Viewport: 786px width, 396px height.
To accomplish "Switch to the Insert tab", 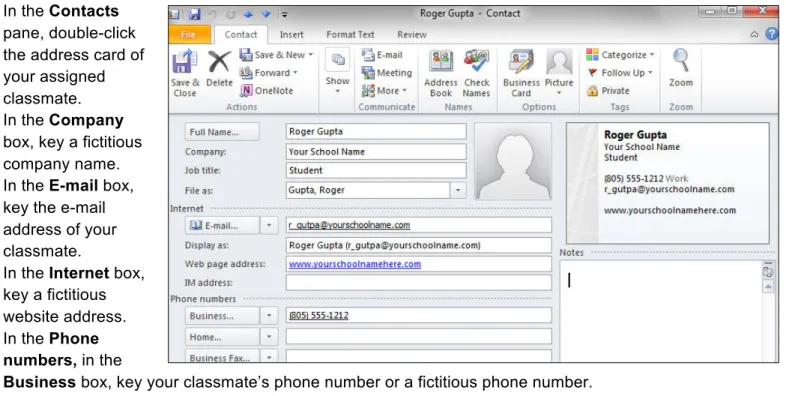I will 291,35.
